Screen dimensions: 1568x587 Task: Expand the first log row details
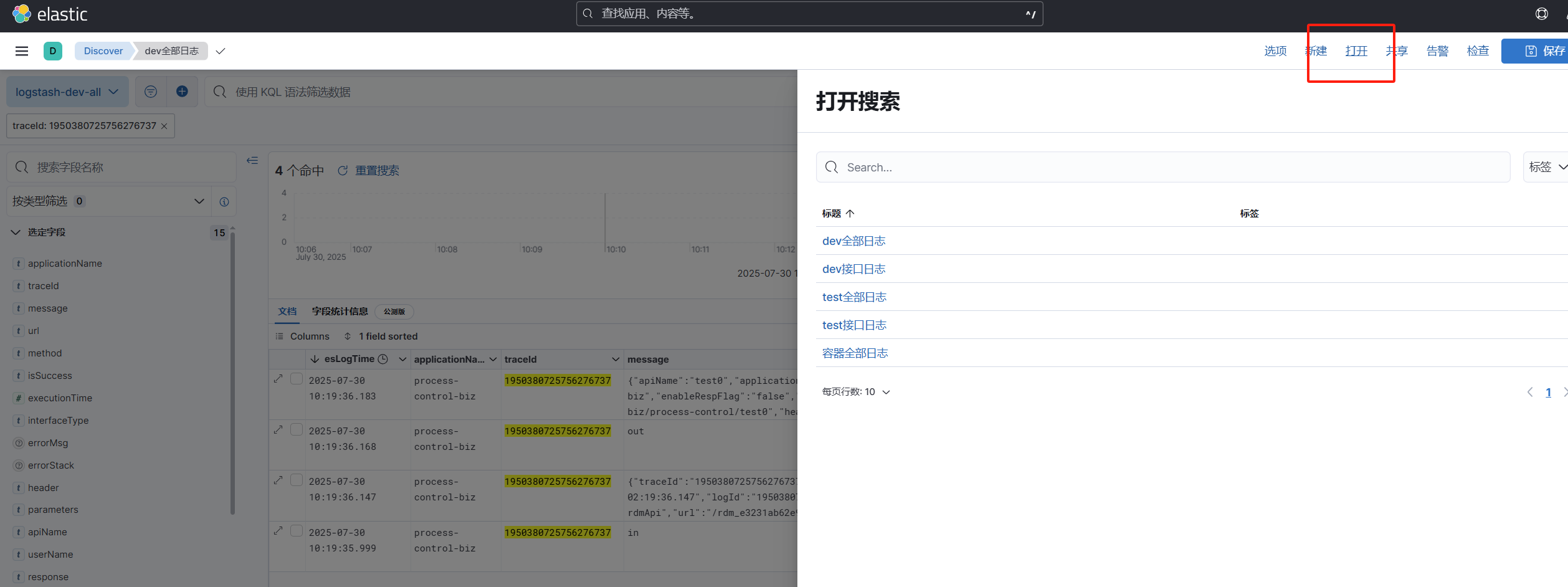[278, 379]
